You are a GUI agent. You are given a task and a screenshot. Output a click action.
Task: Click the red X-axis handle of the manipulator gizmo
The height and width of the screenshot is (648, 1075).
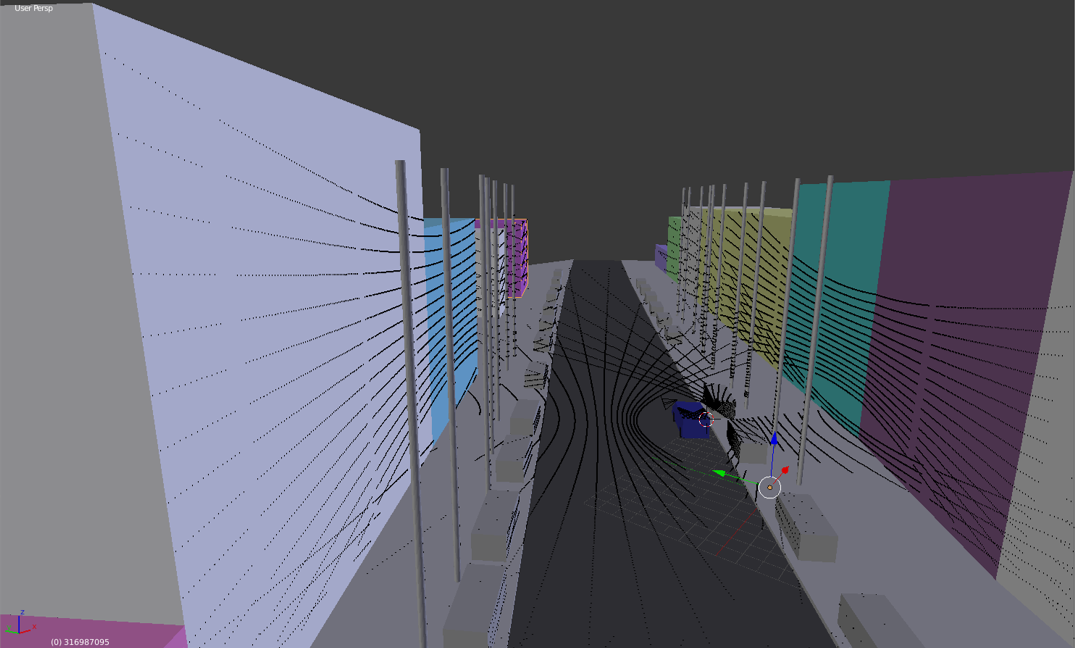coord(786,470)
